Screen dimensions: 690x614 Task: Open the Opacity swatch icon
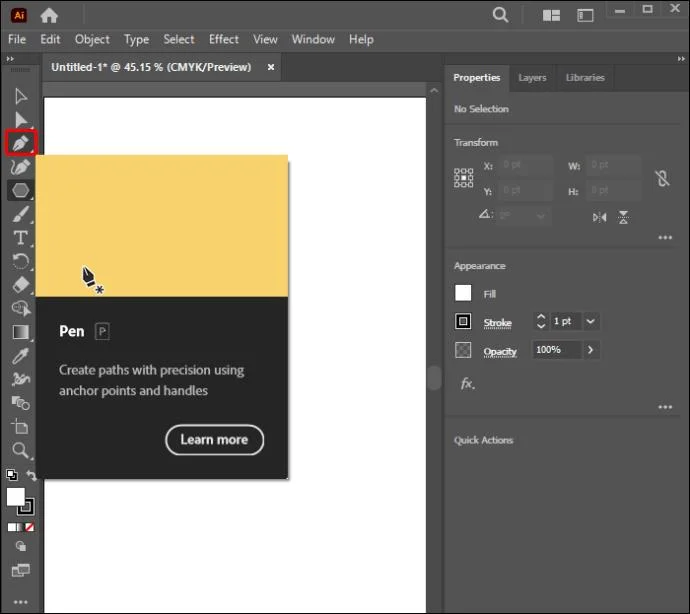coord(463,350)
